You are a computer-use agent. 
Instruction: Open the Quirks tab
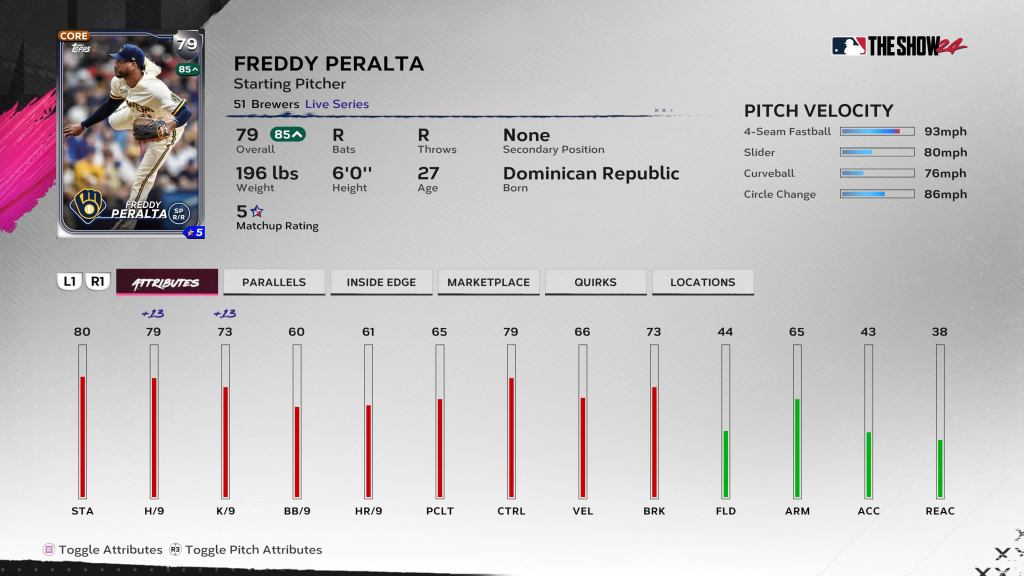(595, 282)
